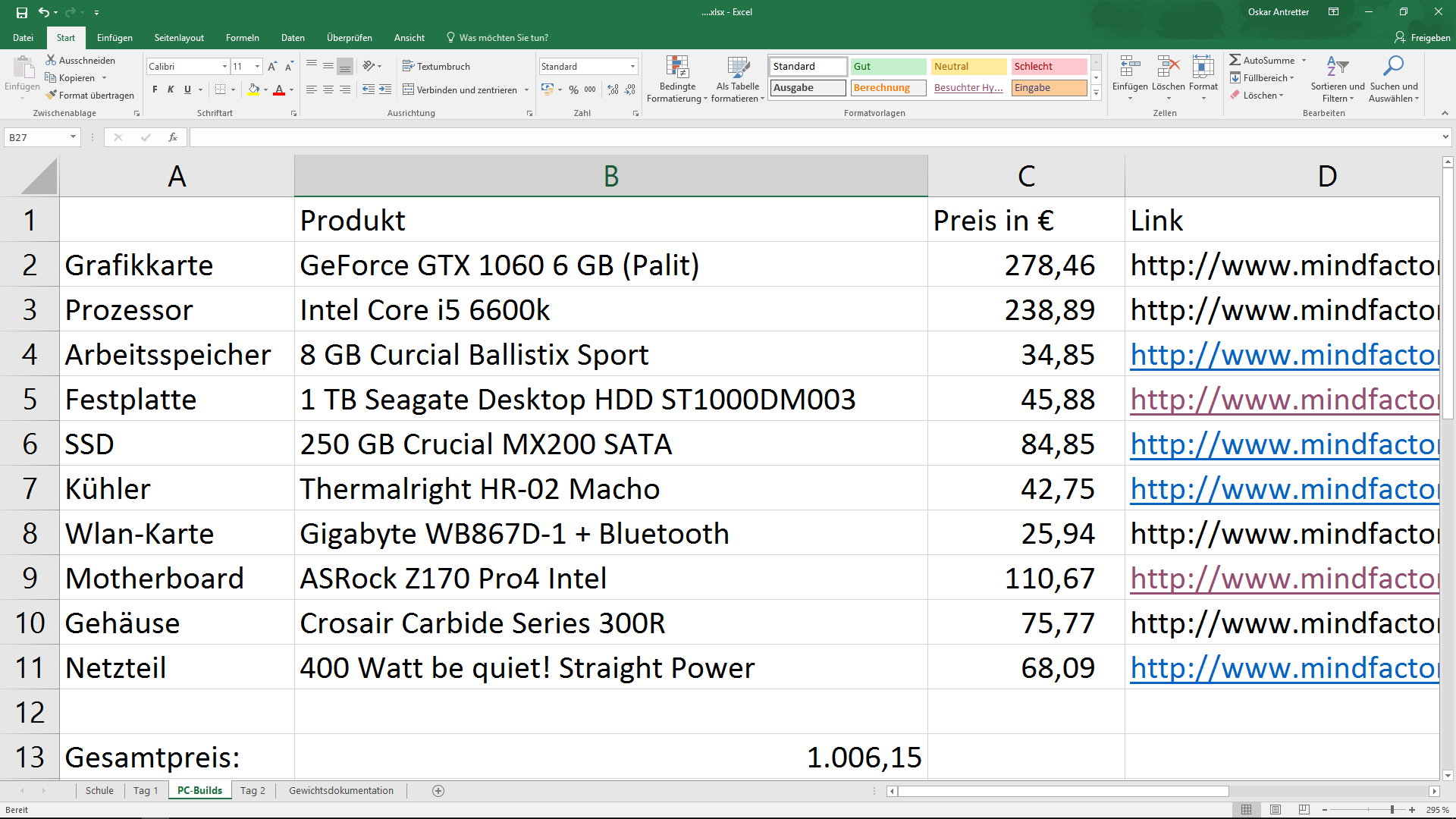Switch to the Gewichtsdokumentation sheet tab

[340, 791]
